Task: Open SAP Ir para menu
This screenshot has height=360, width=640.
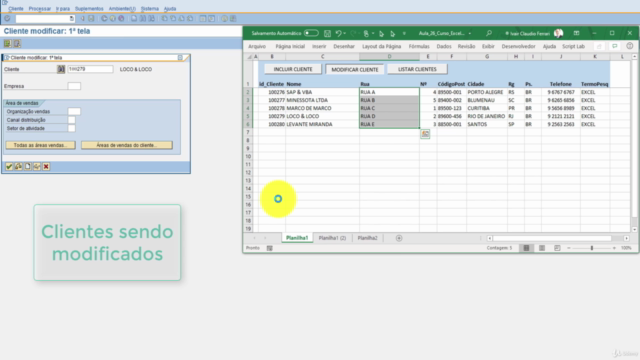Action: click(x=63, y=9)
